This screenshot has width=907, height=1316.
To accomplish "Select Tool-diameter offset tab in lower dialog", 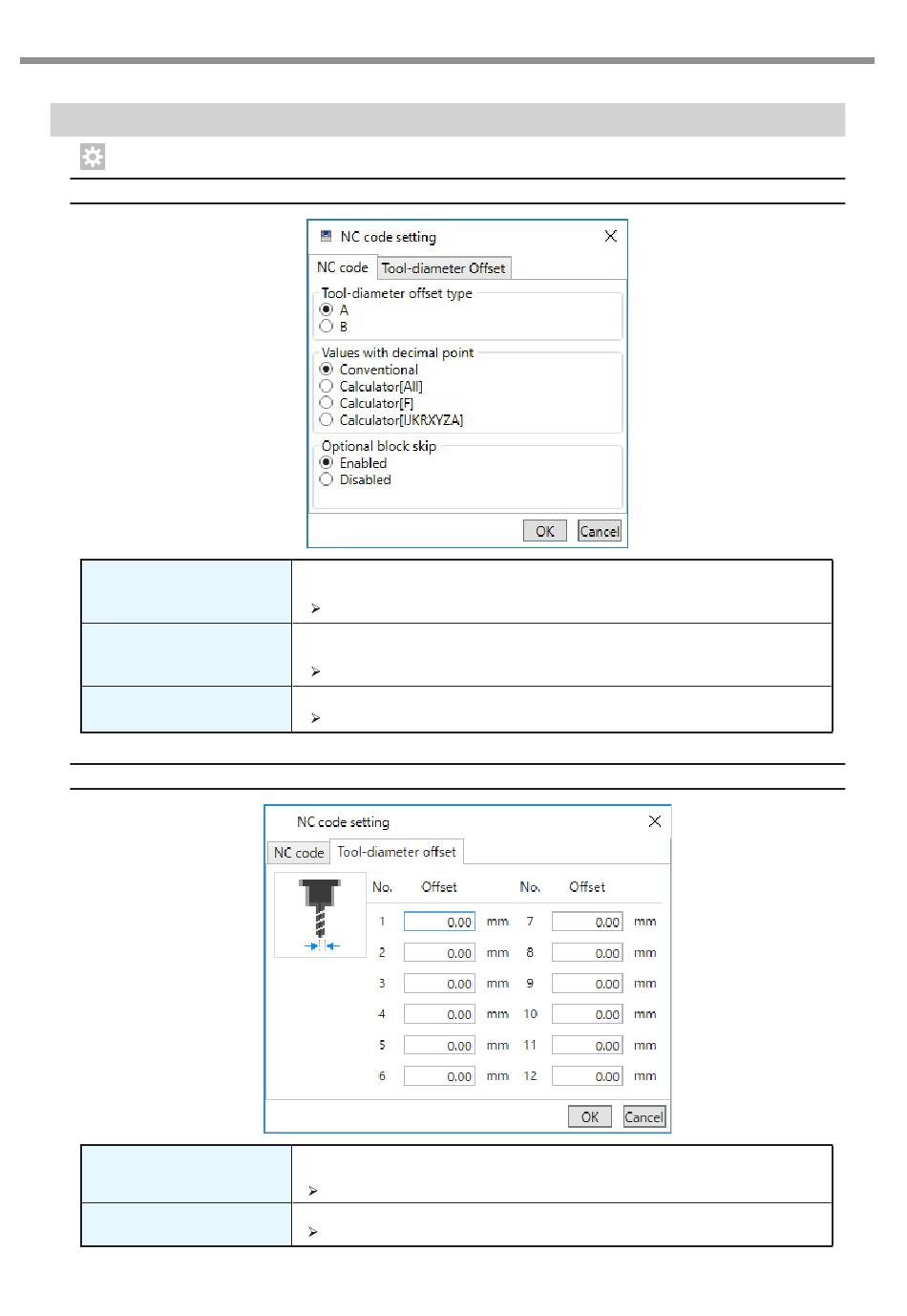I will click(397, 852).
